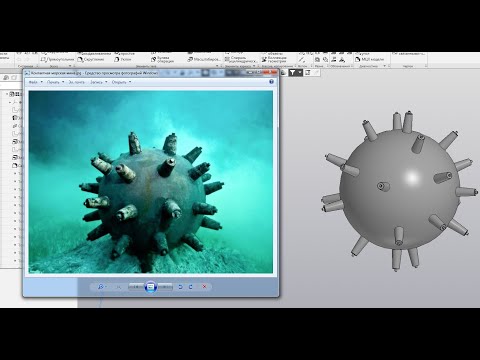The height and width of the screenshot is (360, 480).
Task: Click the blue help icon in photo viewer
Action: (271, 82)
